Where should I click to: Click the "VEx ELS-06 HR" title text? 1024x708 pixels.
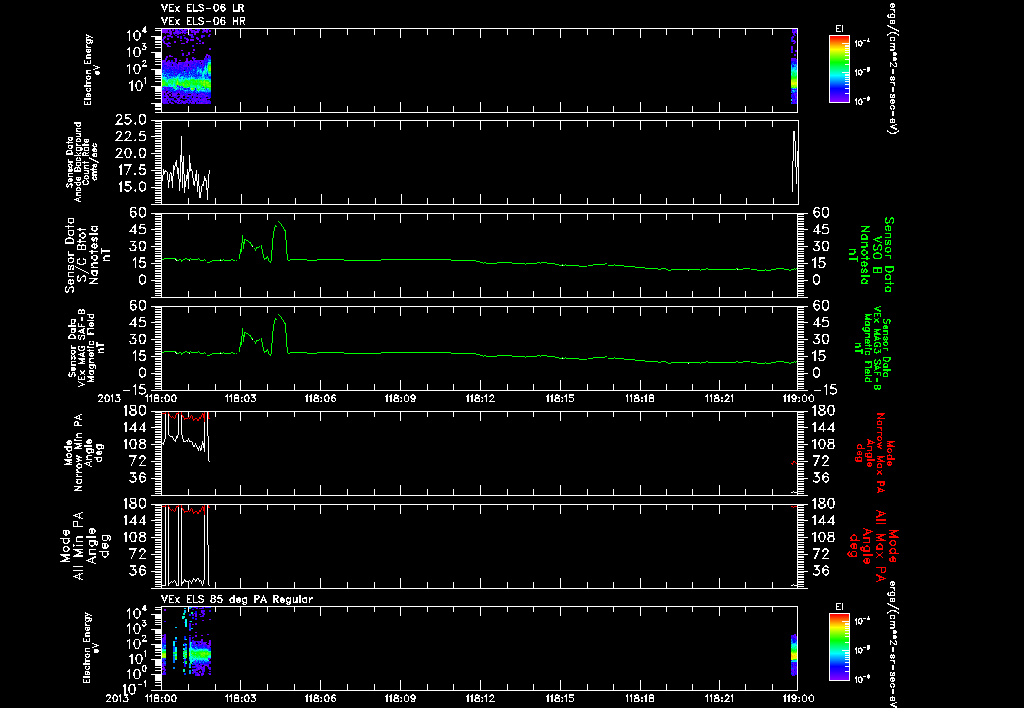click(x=203, y=21)
